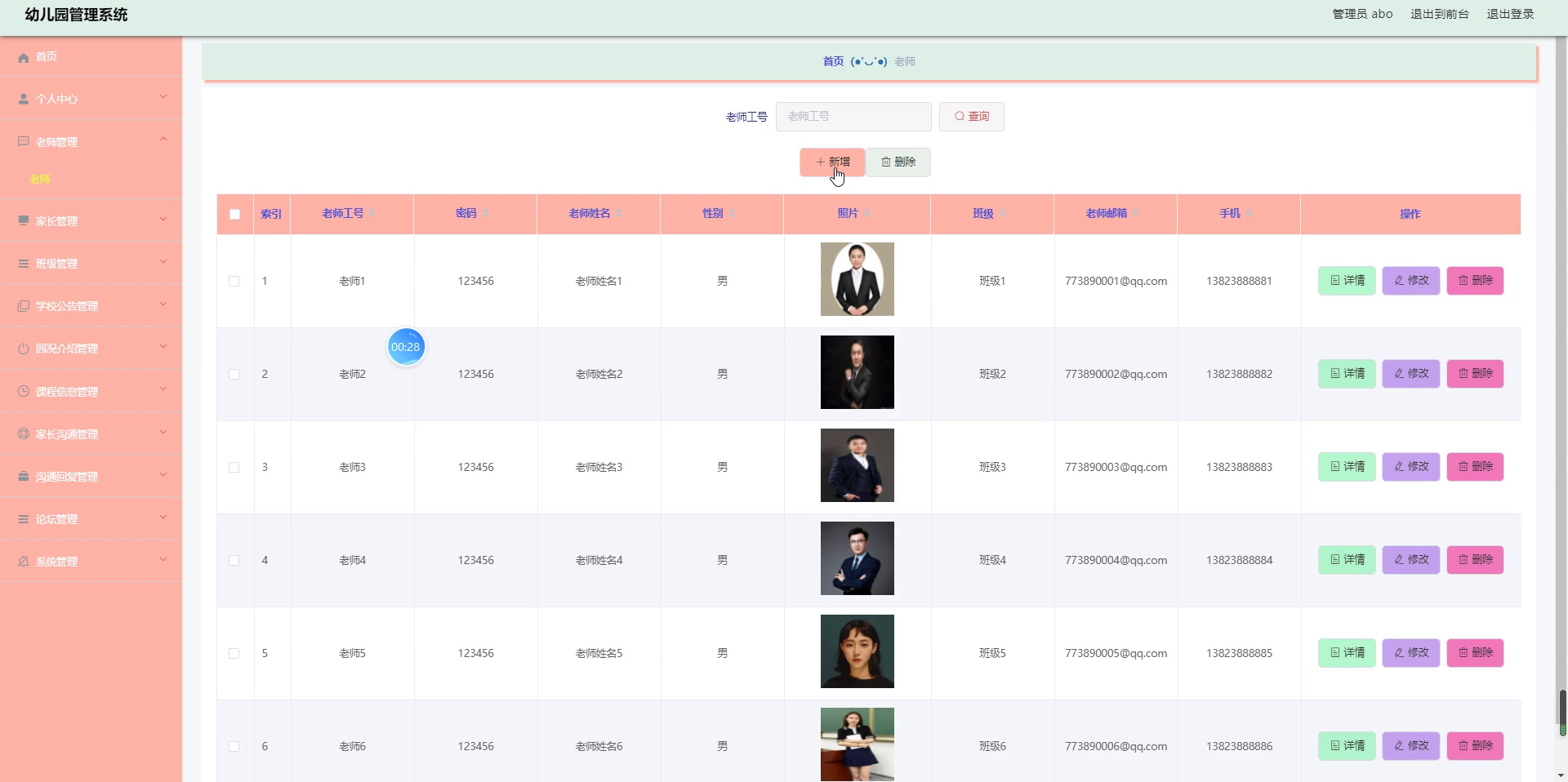Click email 773890004@qq.com cell
Image resolution: width=1568 pixels, height=782 pixels.
pyautogui.click(x=1116, y=560)
